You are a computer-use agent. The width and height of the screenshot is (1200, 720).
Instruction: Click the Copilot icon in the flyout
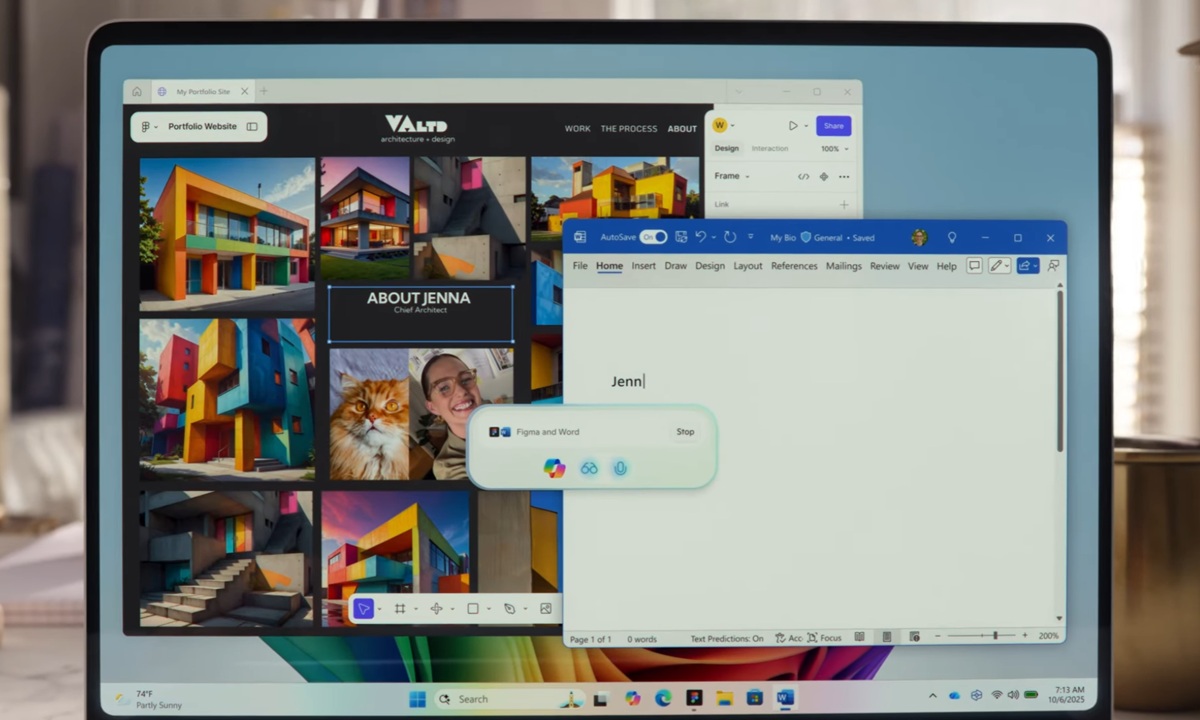tap(555, 468)
